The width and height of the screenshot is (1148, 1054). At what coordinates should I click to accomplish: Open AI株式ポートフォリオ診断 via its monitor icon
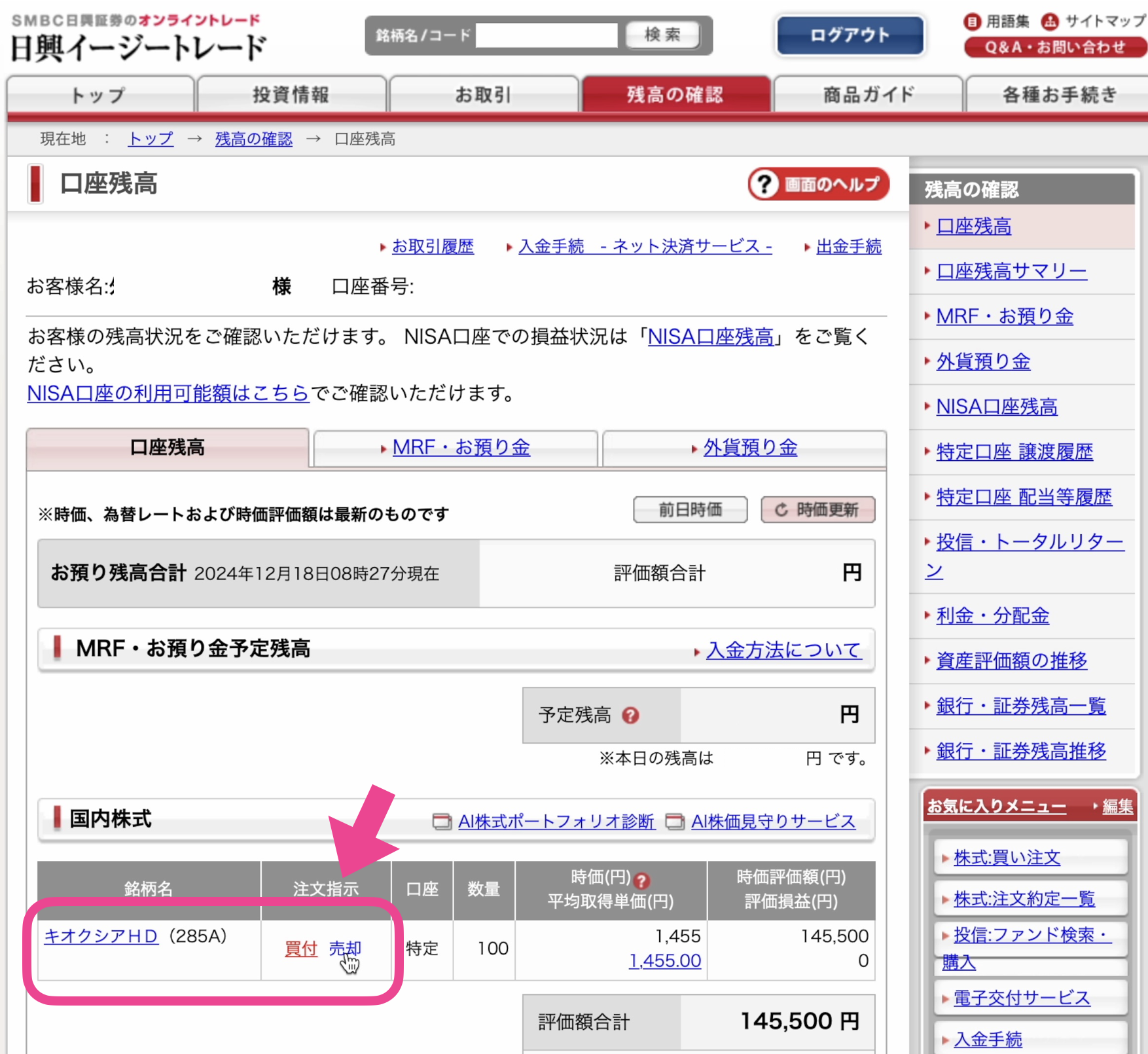442,822
